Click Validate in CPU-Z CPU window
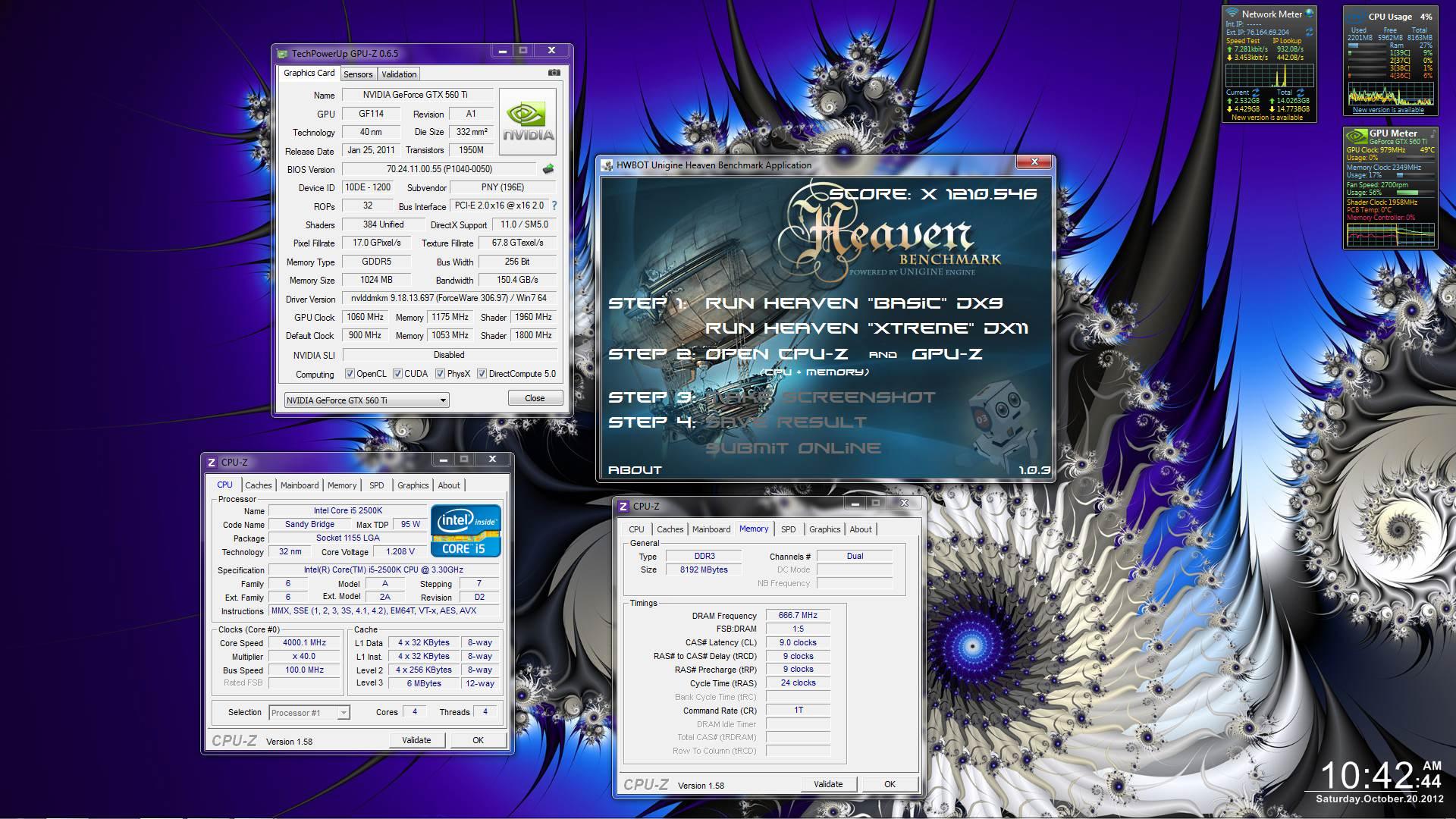Image resolution: width=1456 pixels, height=819 pixels. coord(416,740)
